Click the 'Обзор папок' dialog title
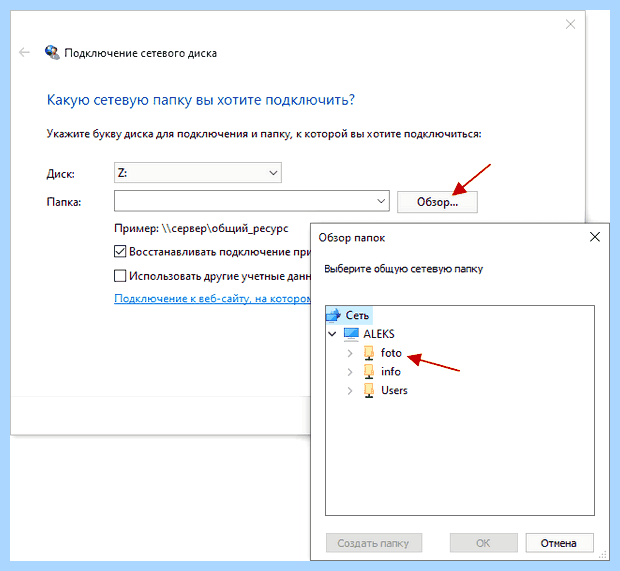The height and width of the screenshot is (571, 620). point(352,238)
